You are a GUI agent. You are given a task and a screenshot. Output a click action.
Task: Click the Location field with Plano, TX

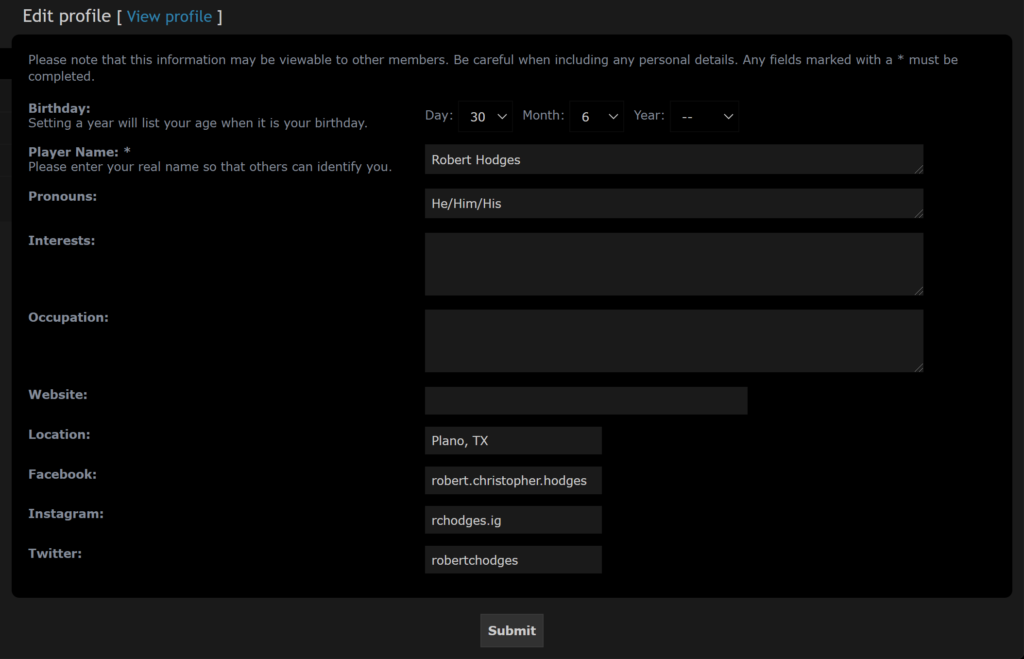(x=513, y=441)
